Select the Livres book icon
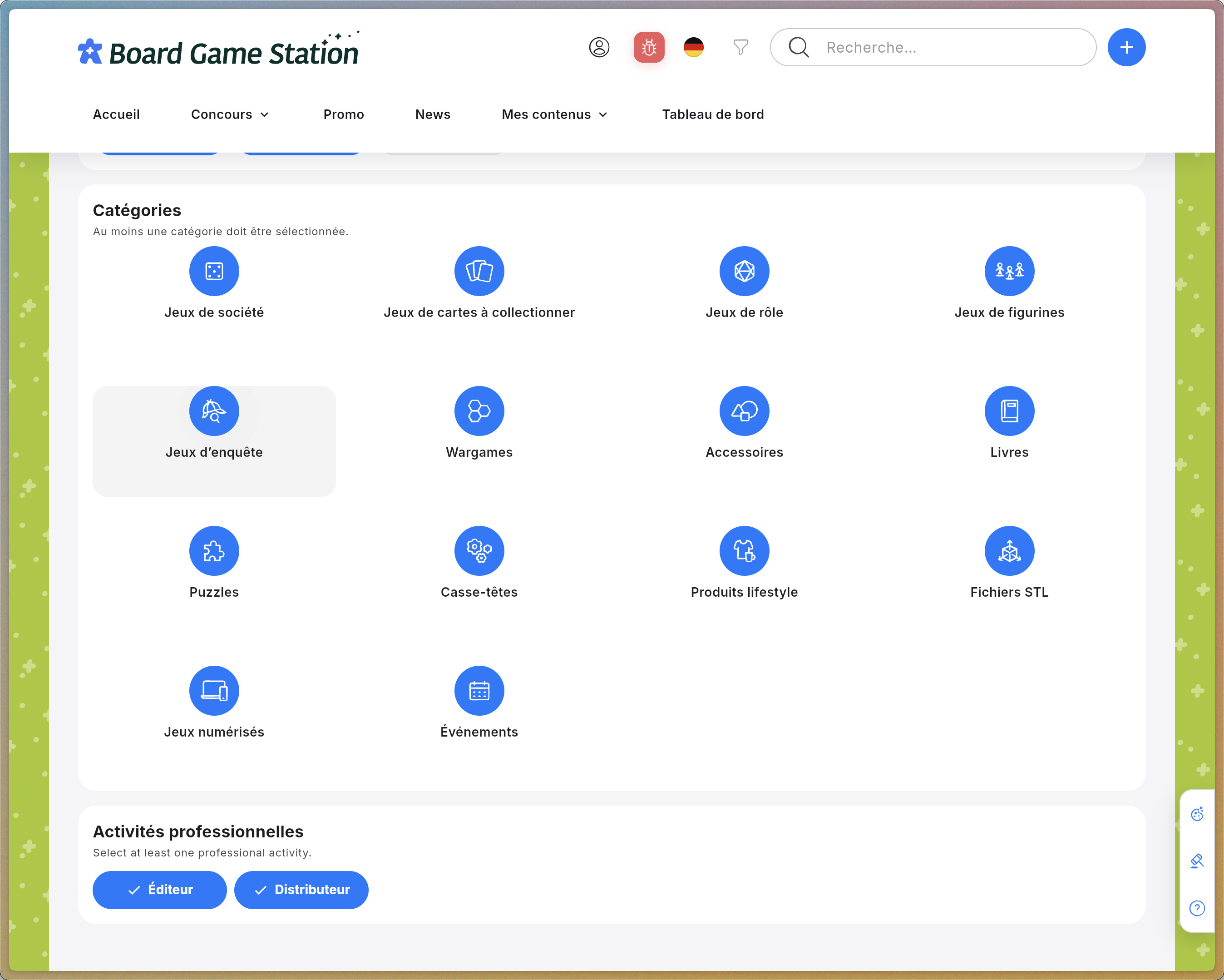Viewport: 1224px width, 980px height. point(1009,411)
